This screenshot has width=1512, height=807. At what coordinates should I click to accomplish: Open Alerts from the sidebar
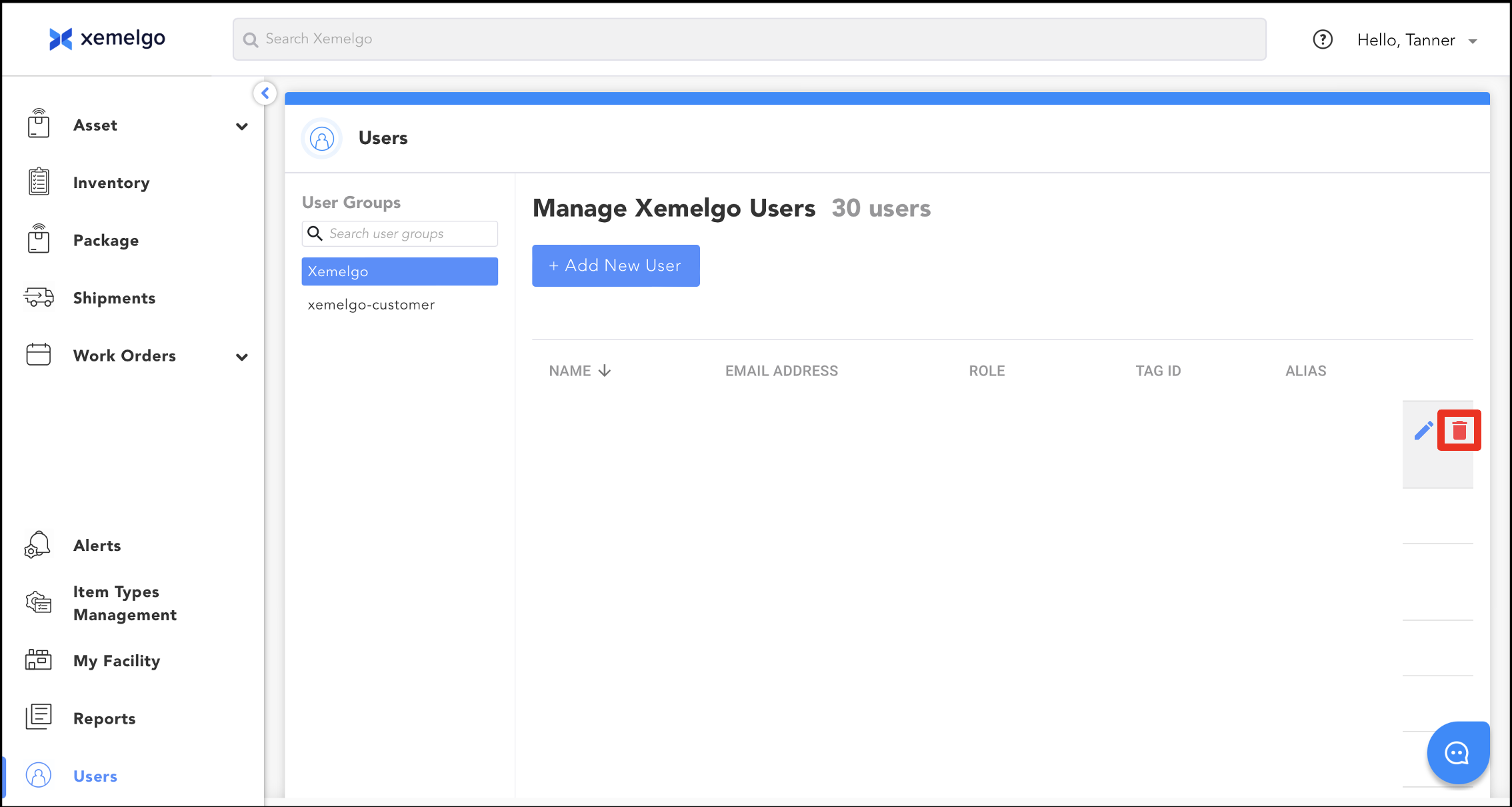click(x=97, y=546)
